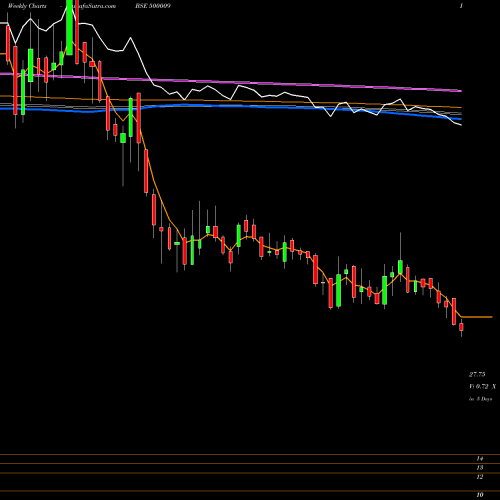Image resolution: width=500 pixels, height=500 pixels.
Task: Click the 27.75 price value
Action: click(x=477, y=375)
